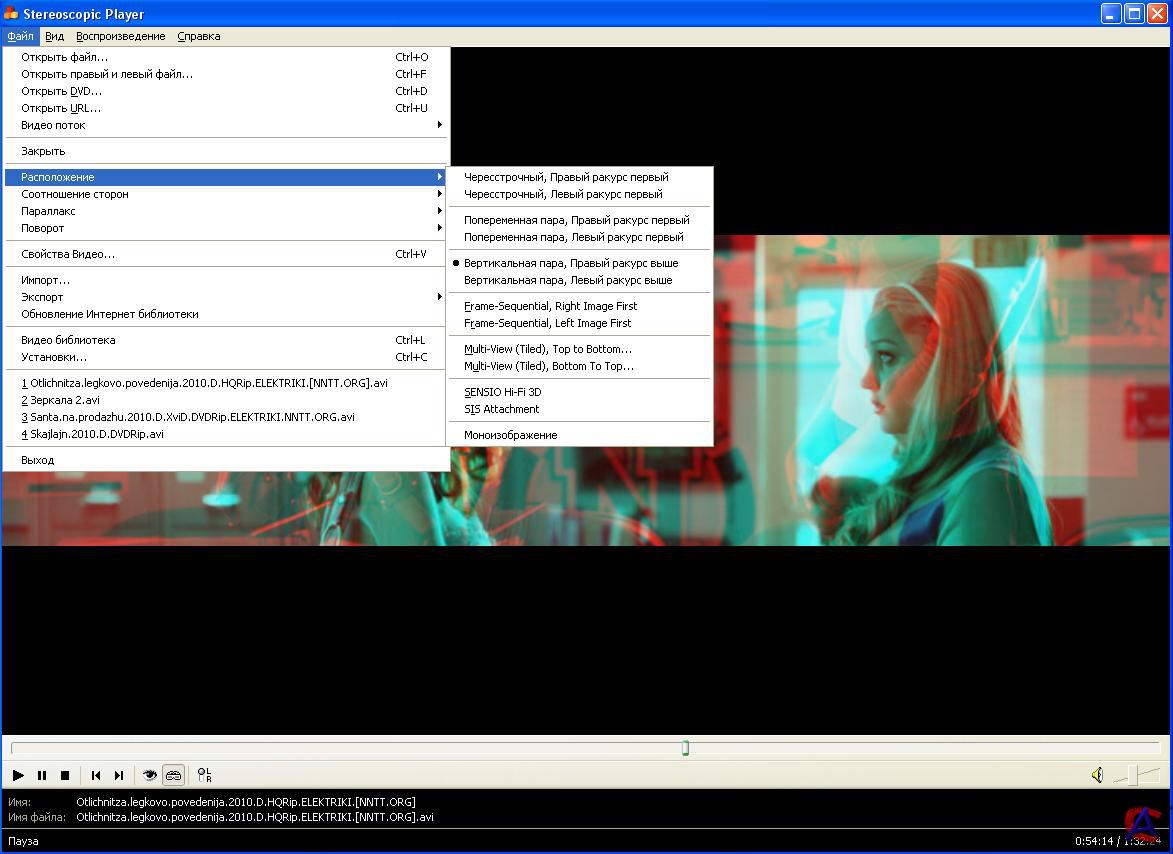Viewport: 1173px width, 854px height.
Task: Click the eye monoscopic view icon
Action: pos(150,775)
